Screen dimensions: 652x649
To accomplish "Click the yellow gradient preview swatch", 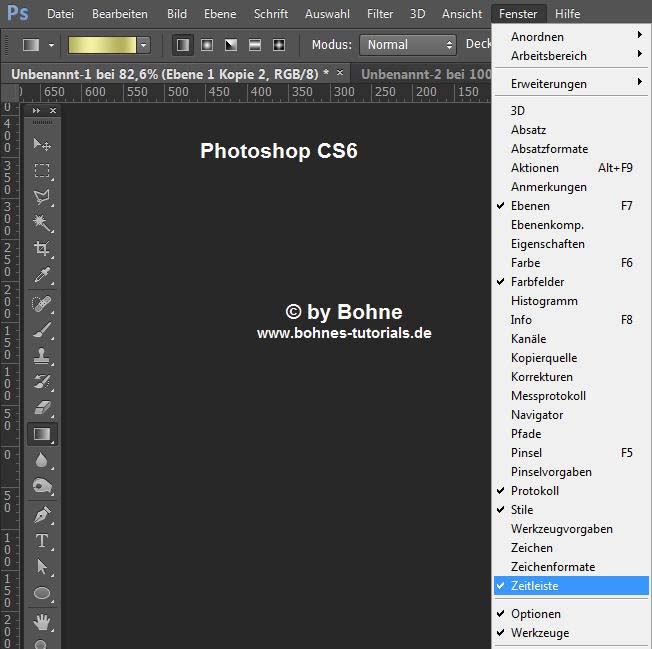I will [x=102, y=45].
